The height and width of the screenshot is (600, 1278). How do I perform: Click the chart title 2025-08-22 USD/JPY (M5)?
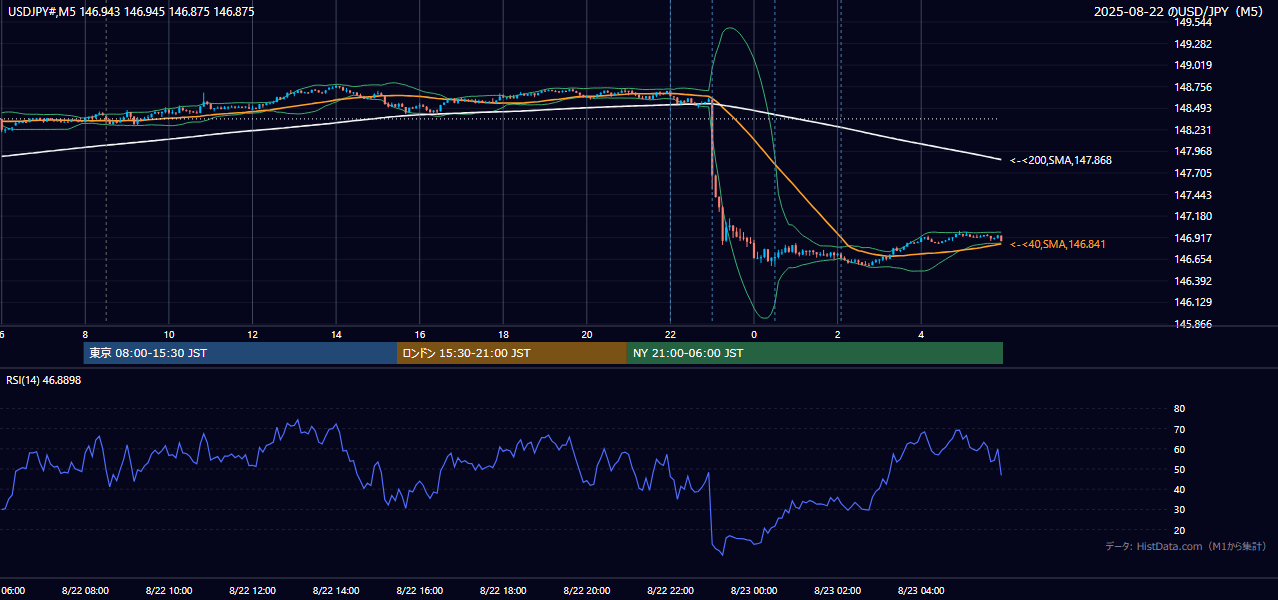(x=1180, y=12)
